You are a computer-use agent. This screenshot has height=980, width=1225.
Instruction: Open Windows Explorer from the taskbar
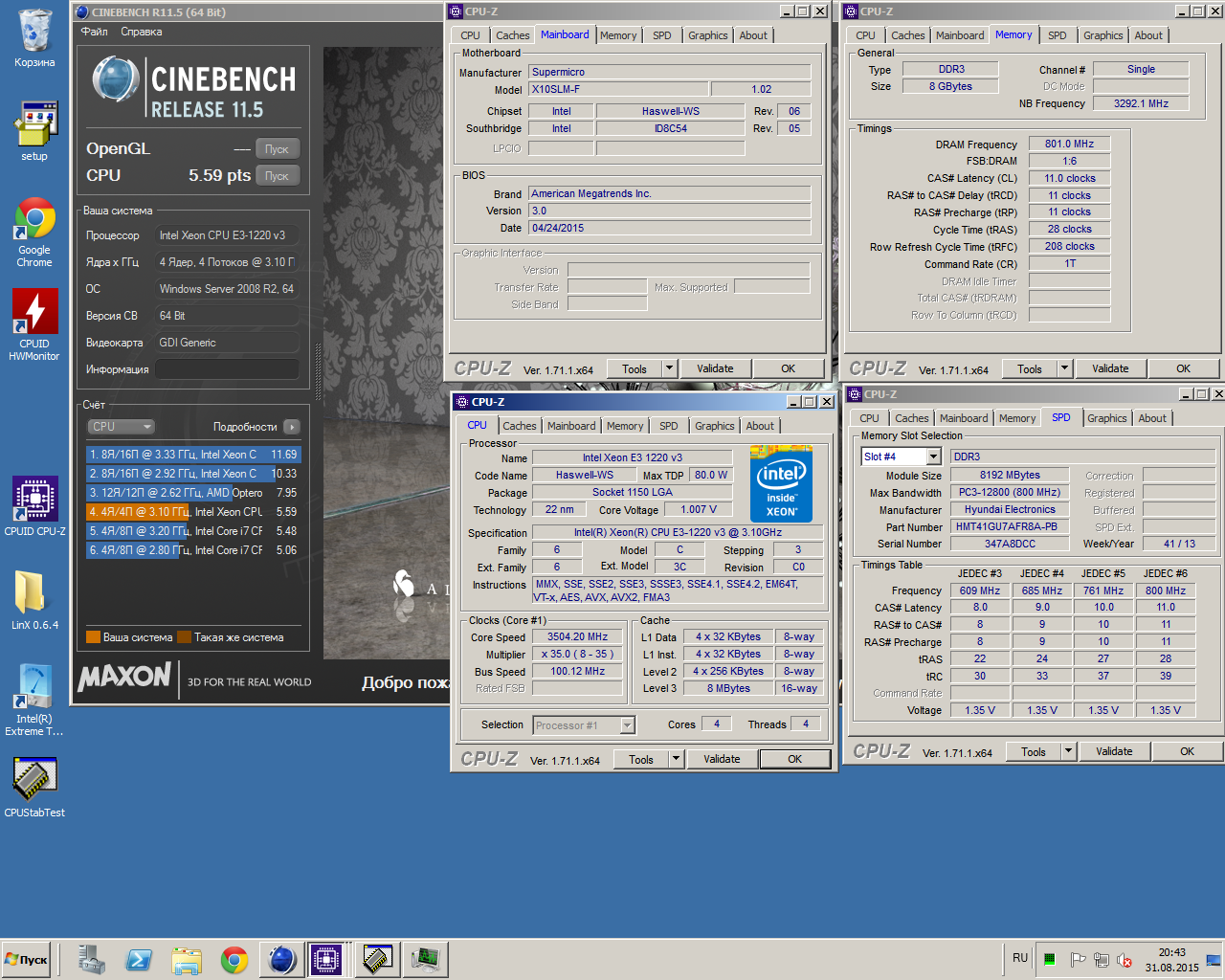(x=187, y=960)
